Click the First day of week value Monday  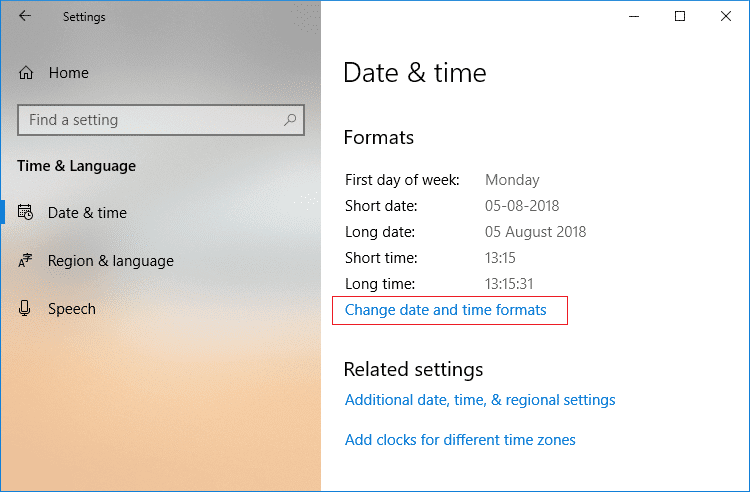512,180
